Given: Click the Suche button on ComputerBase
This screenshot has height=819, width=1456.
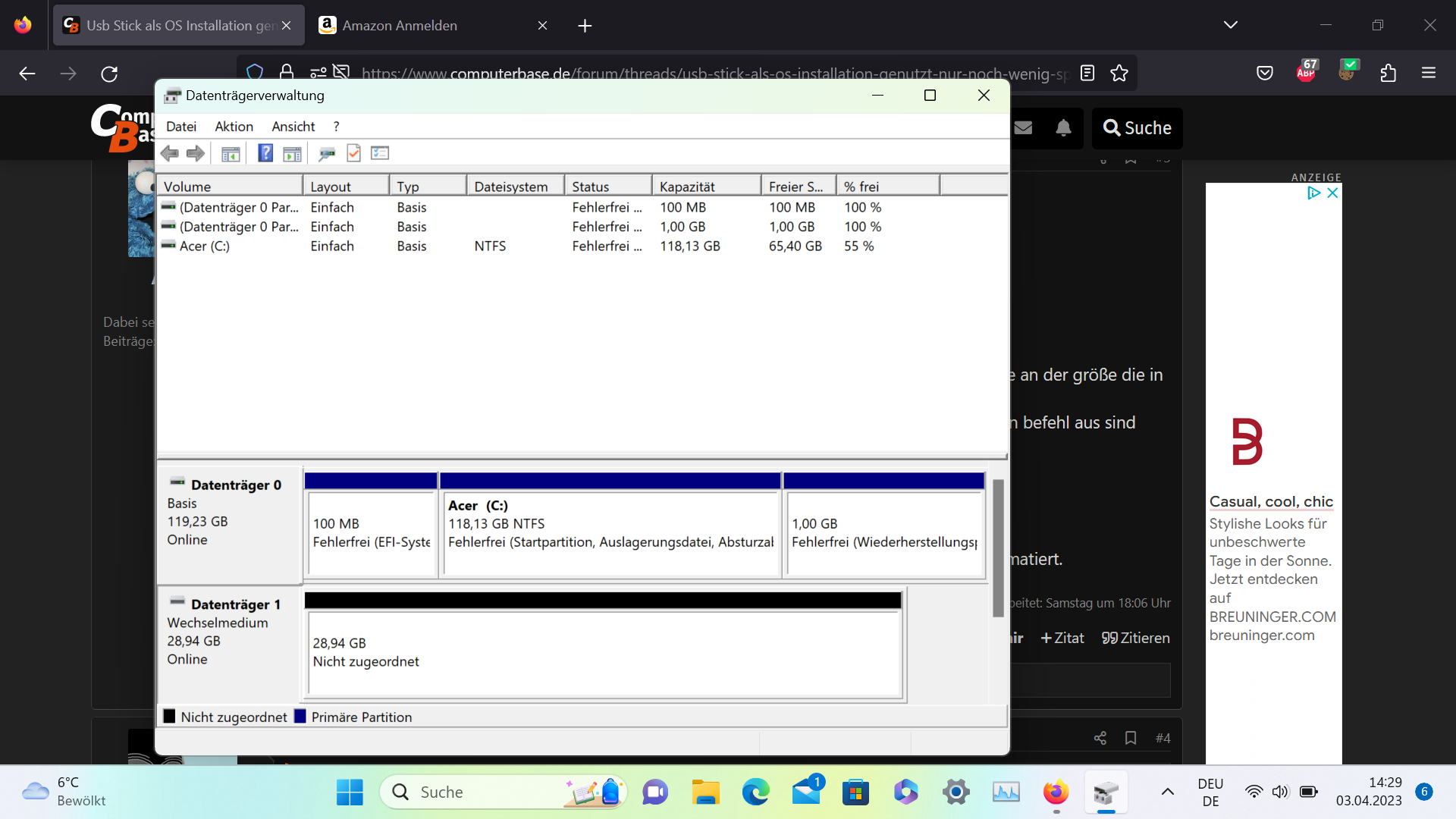Looking at the screenshot, I should point(1137,128).
